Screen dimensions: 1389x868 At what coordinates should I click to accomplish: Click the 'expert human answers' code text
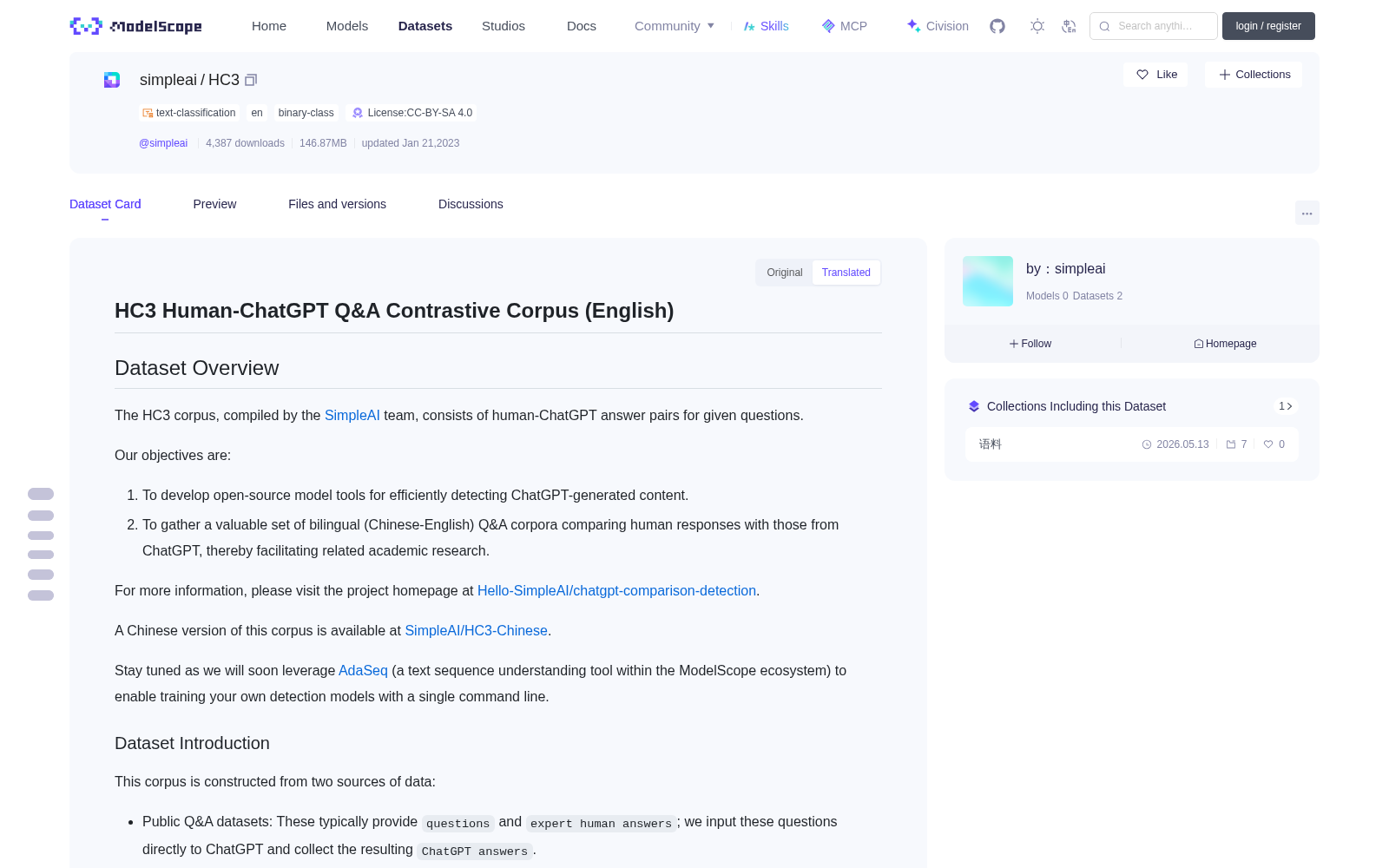pyautogui.click(x=601, y=824)
